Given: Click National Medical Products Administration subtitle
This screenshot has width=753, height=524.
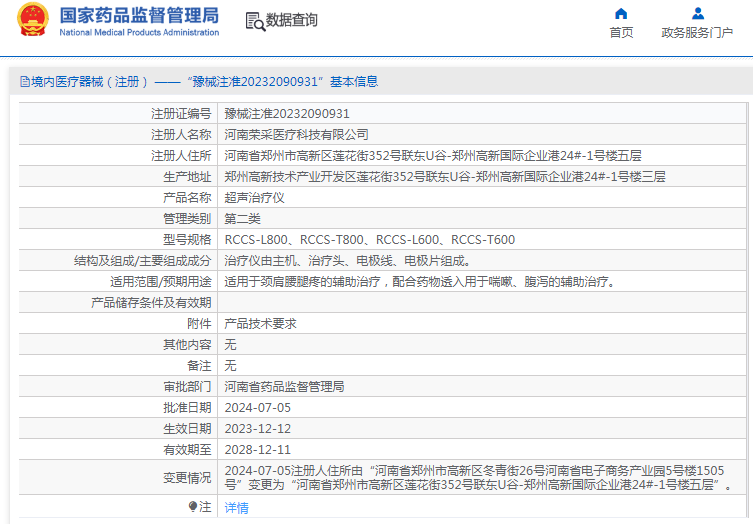Looking at the screenshot, I should 139,33.
